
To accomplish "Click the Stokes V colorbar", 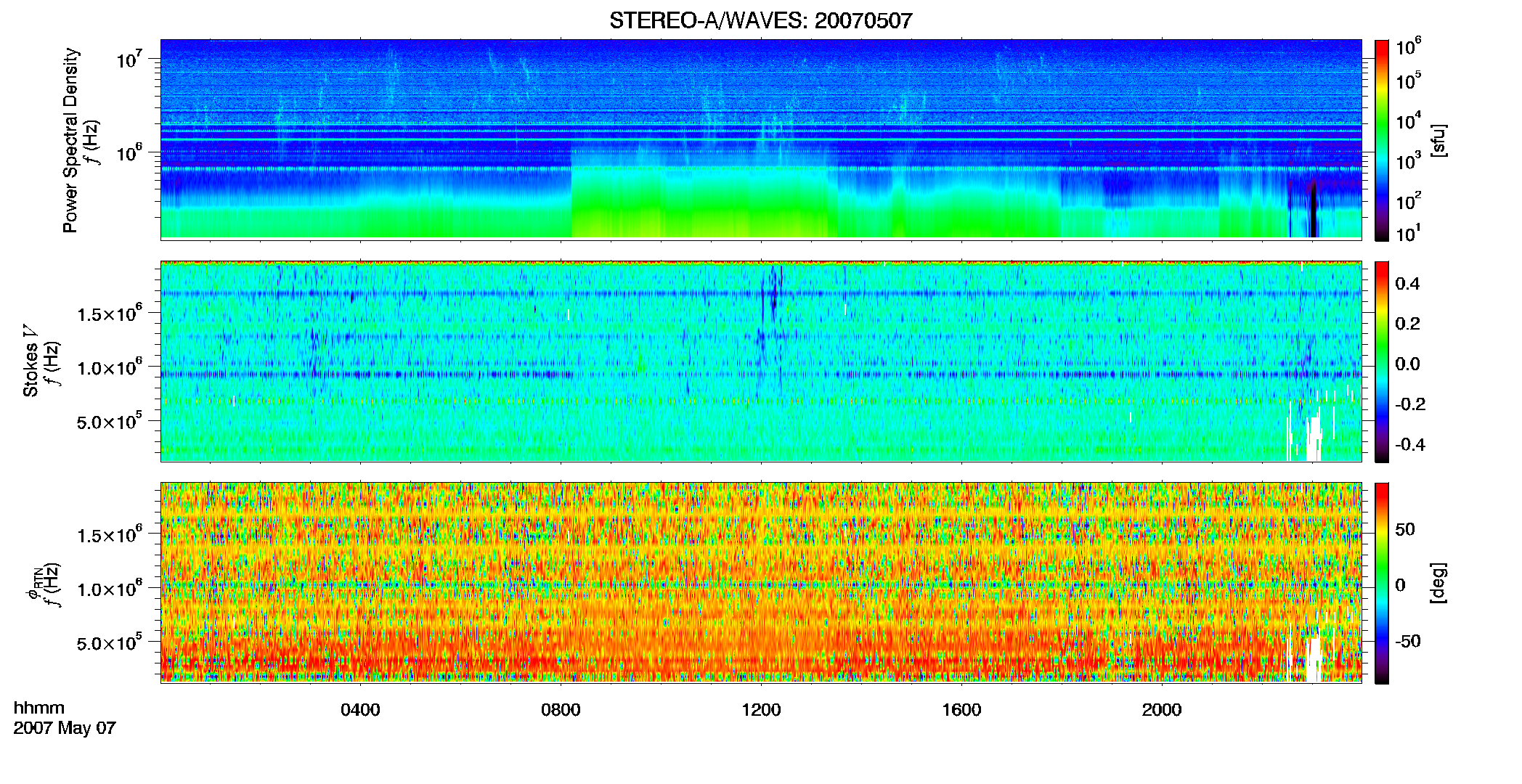I will (1381, 362).
